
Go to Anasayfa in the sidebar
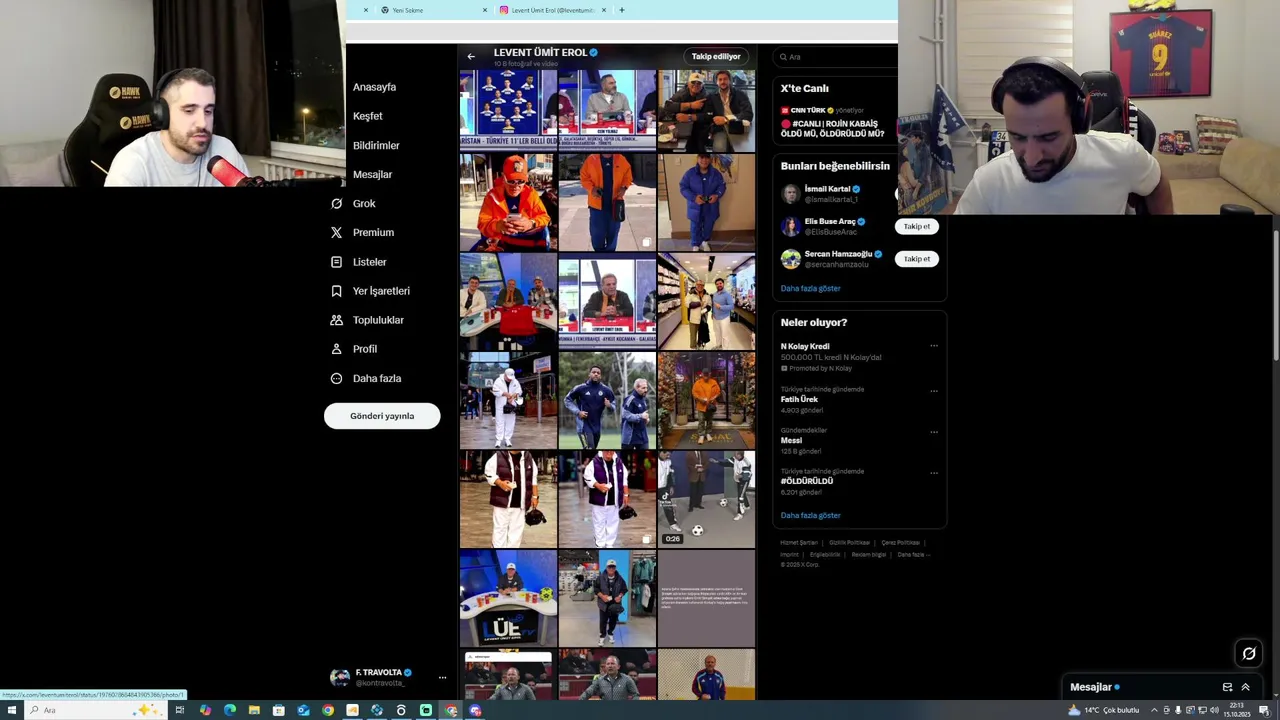[x=374, y=87]
